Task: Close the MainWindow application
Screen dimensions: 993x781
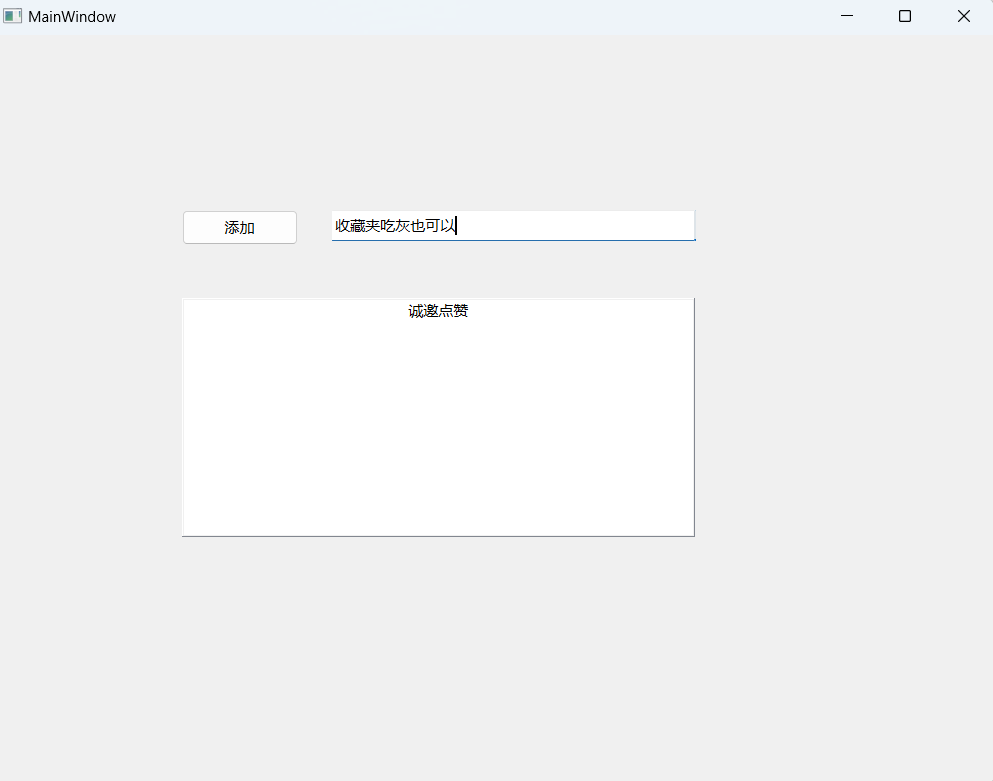Action: (x=962, y=16)
